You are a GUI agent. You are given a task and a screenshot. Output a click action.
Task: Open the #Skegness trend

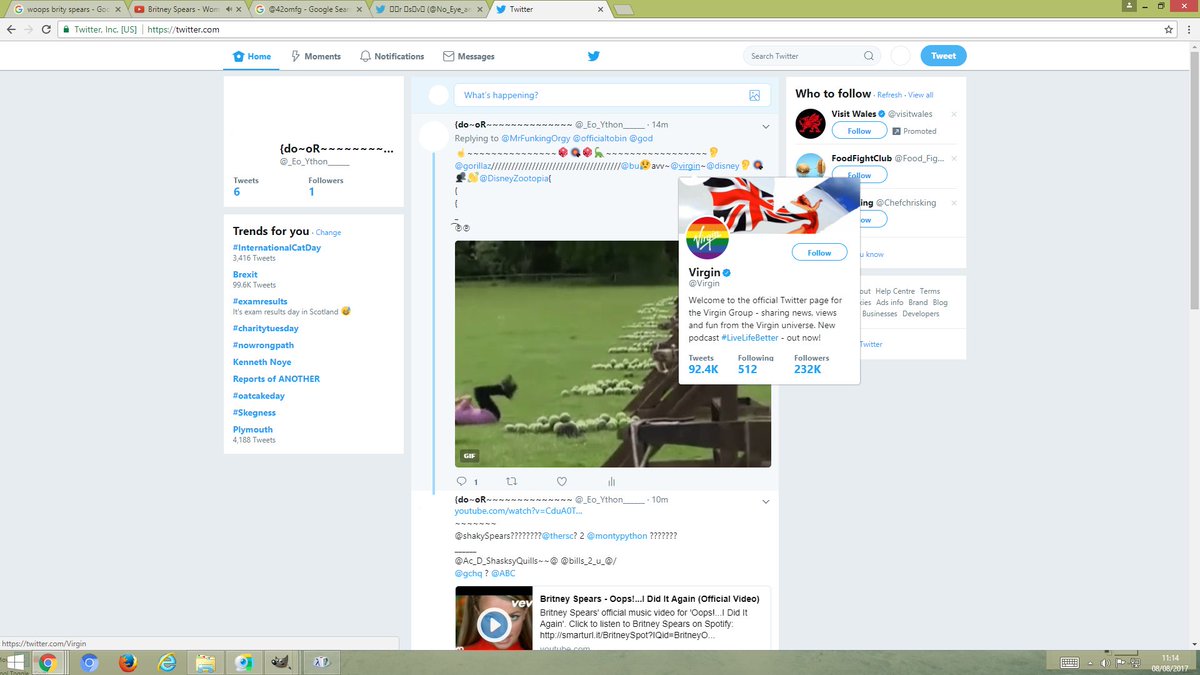[x=254, y=412]
